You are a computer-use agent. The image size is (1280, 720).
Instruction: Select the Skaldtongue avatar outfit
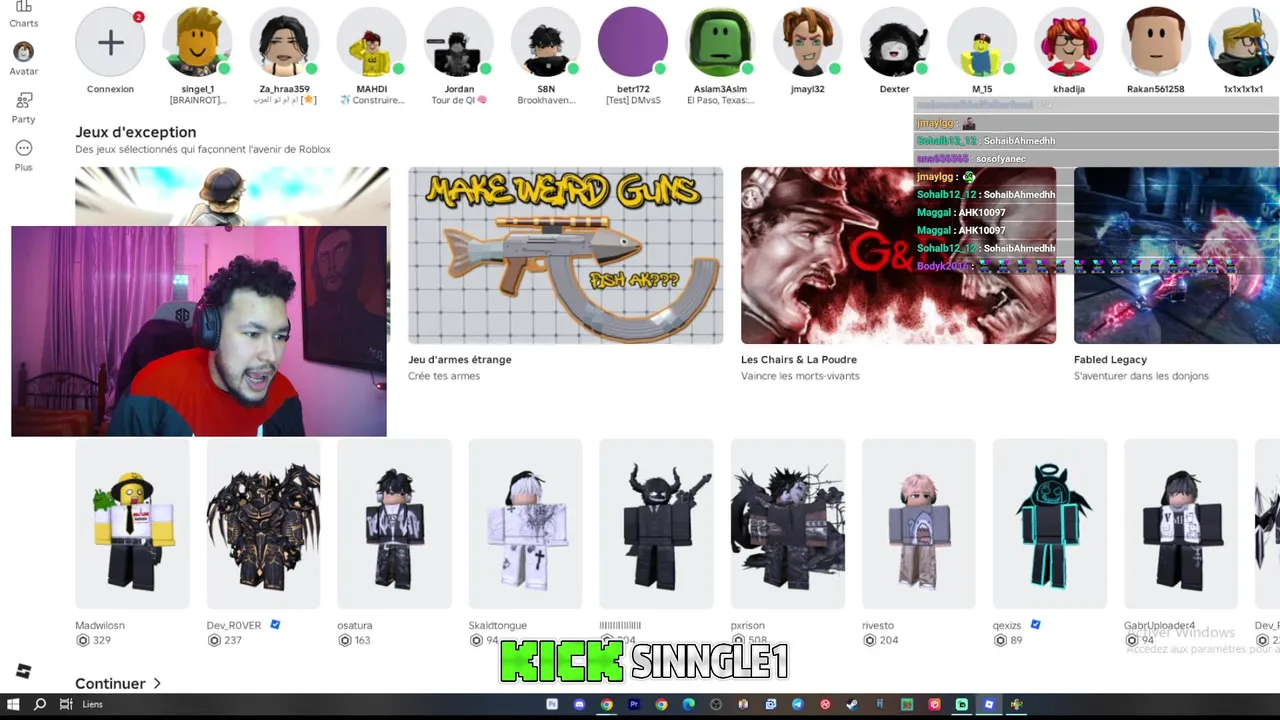[x=525, y=524]
